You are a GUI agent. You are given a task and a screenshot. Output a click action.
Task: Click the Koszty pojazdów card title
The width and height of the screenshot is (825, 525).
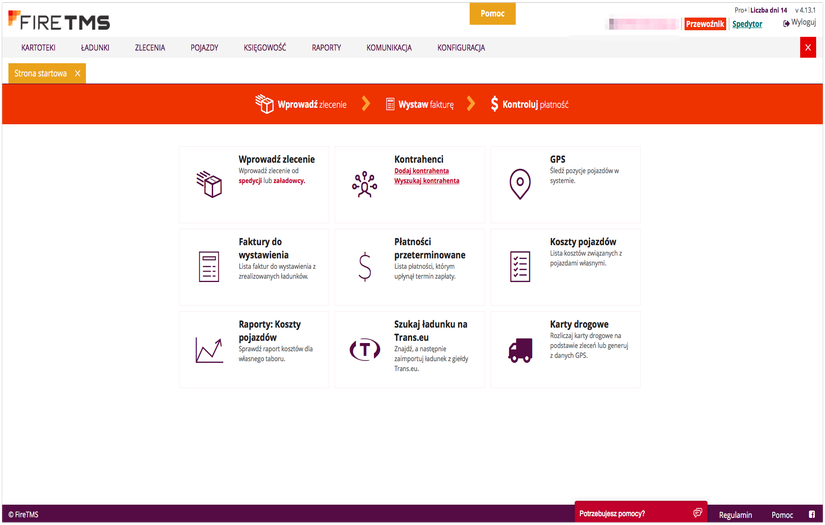point(583,241)
